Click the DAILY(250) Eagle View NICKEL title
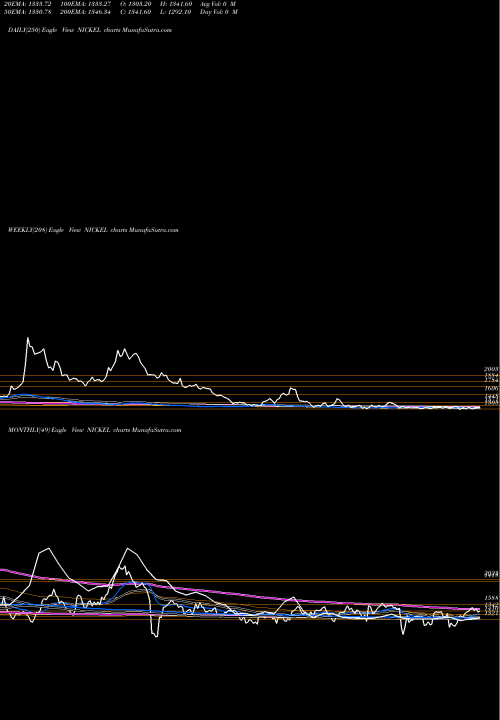Screen dimensions: 500x720 click(x=90, y=30)
